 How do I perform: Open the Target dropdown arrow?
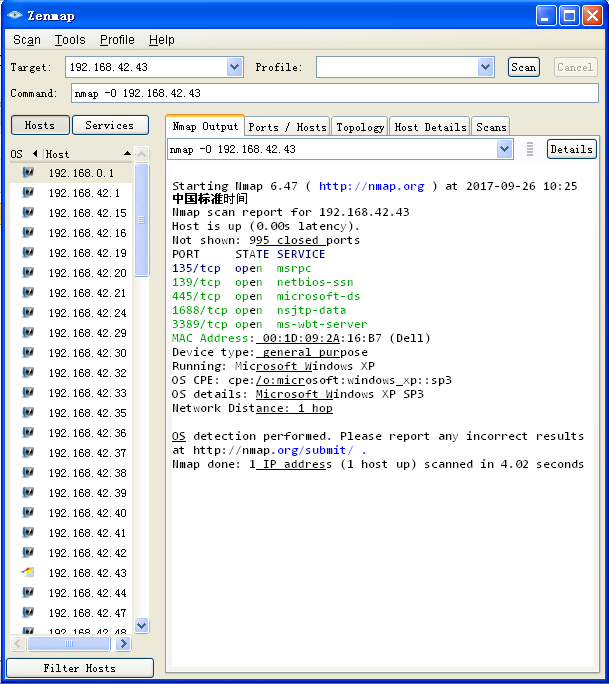235,67
